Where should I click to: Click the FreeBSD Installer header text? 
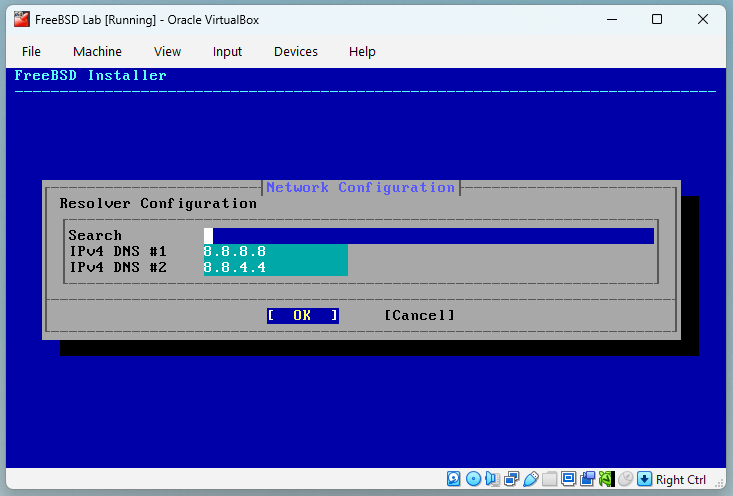[x=91, y=75]
